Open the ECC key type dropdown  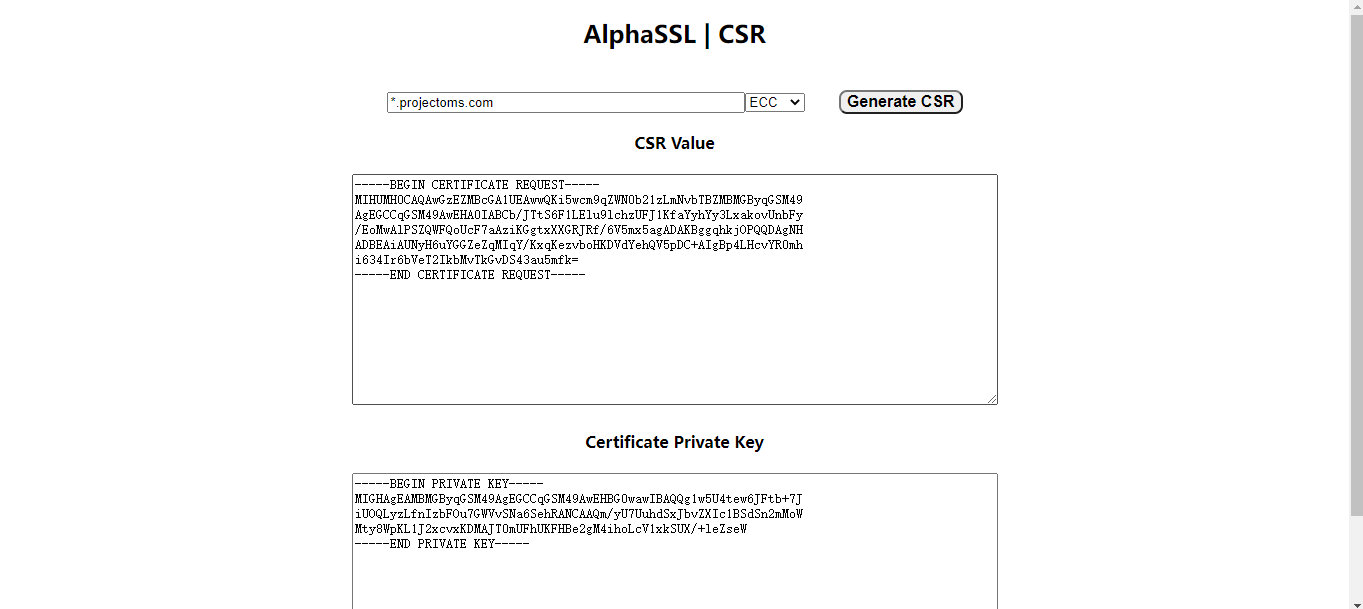tap(774, 103)
